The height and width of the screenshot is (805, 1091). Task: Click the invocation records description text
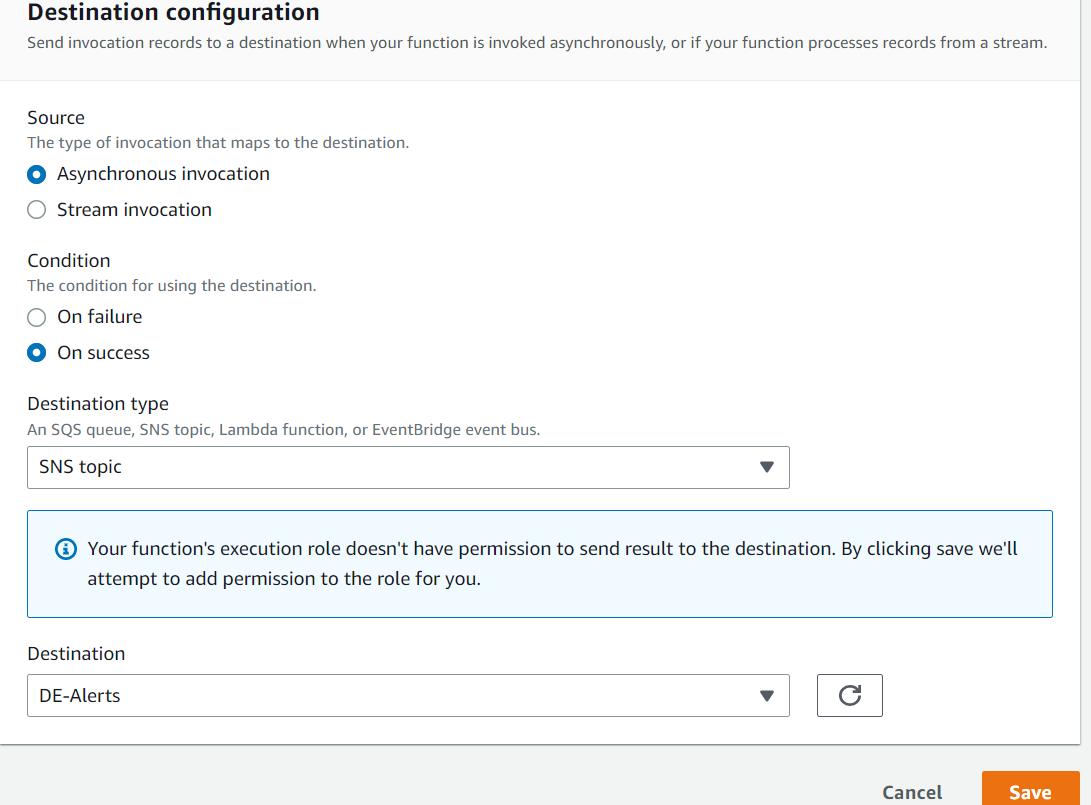[x=537, y=43]
